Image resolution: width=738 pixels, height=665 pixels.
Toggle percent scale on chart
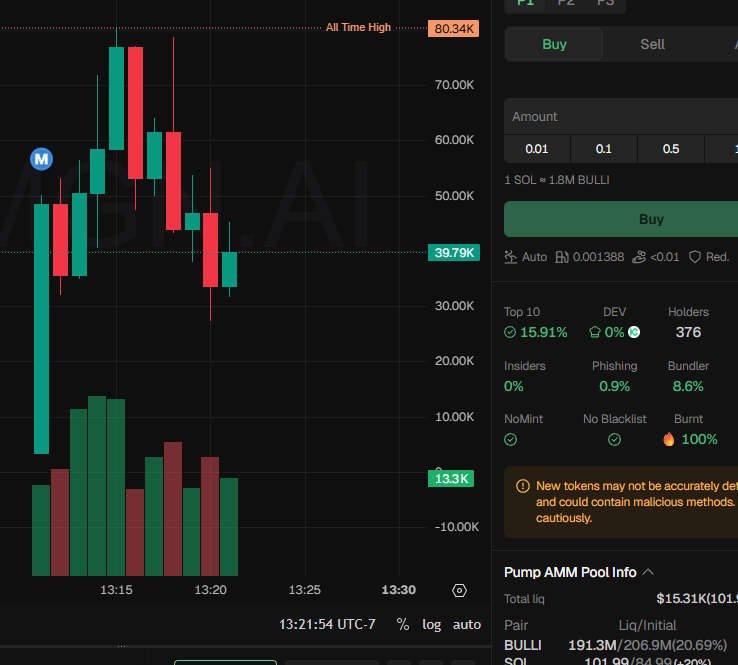coord(402,625)
